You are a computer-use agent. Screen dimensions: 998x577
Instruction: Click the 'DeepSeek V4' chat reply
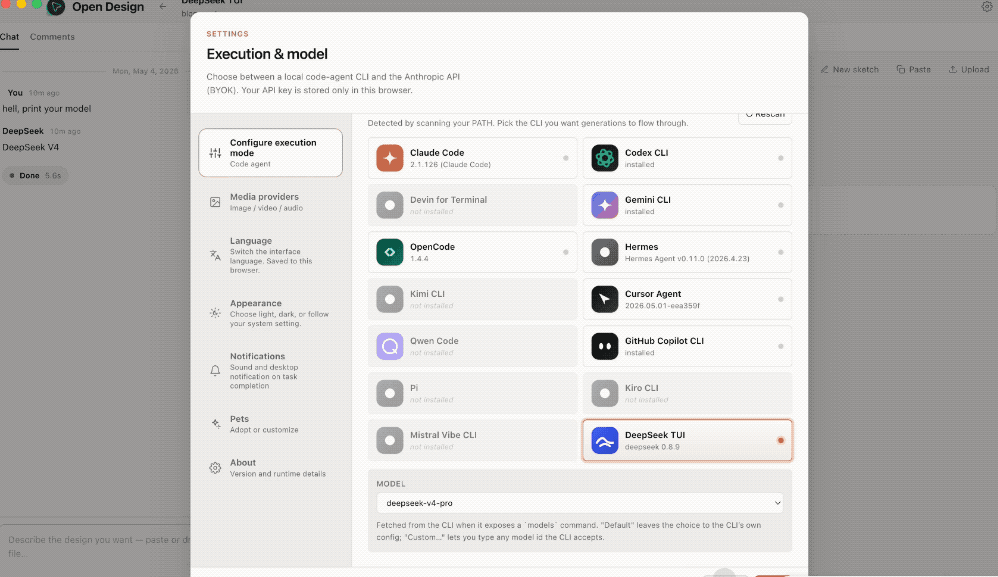coord(31,147)
